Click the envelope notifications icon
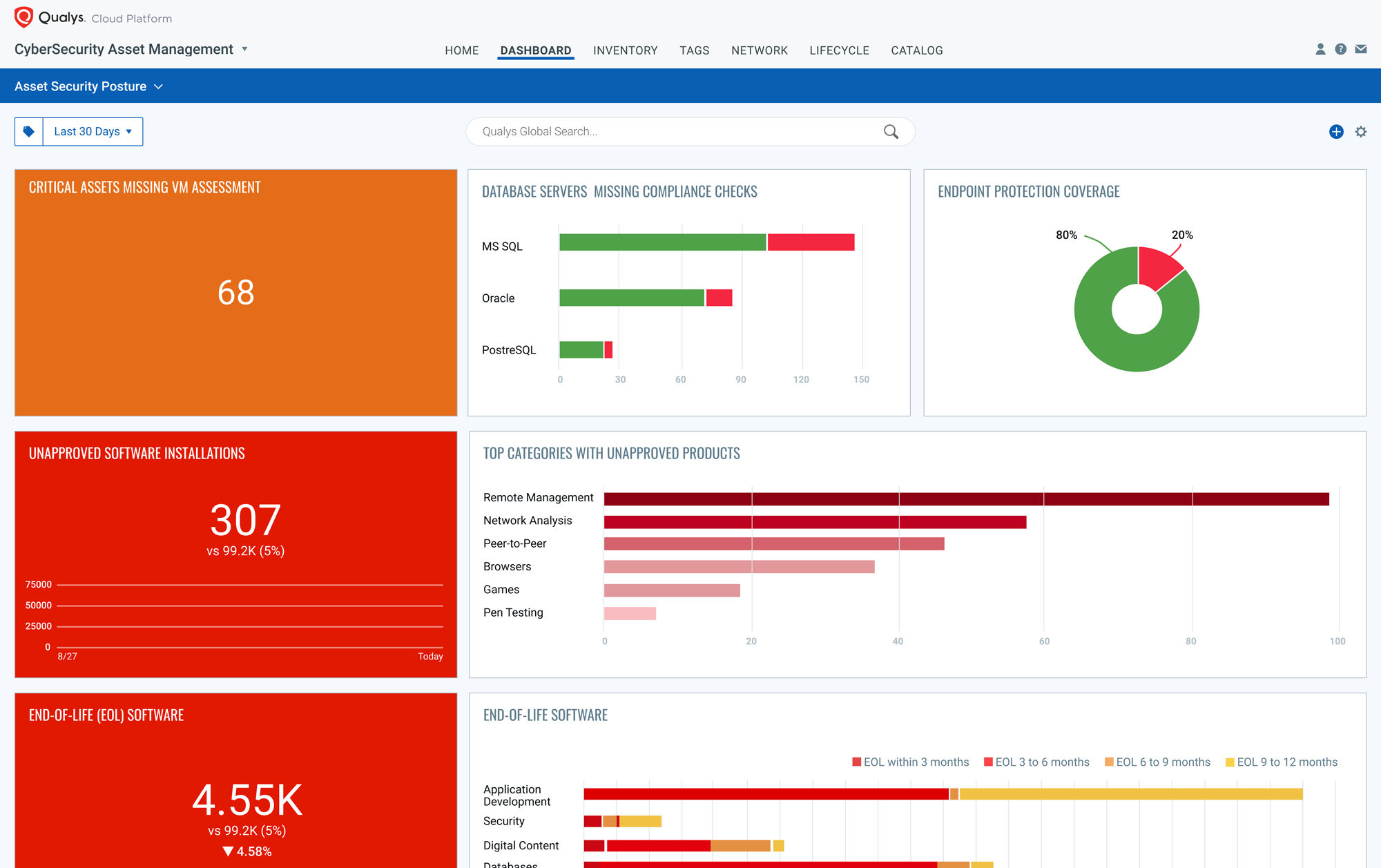1381x868 pixels. tap(1361, 49)
